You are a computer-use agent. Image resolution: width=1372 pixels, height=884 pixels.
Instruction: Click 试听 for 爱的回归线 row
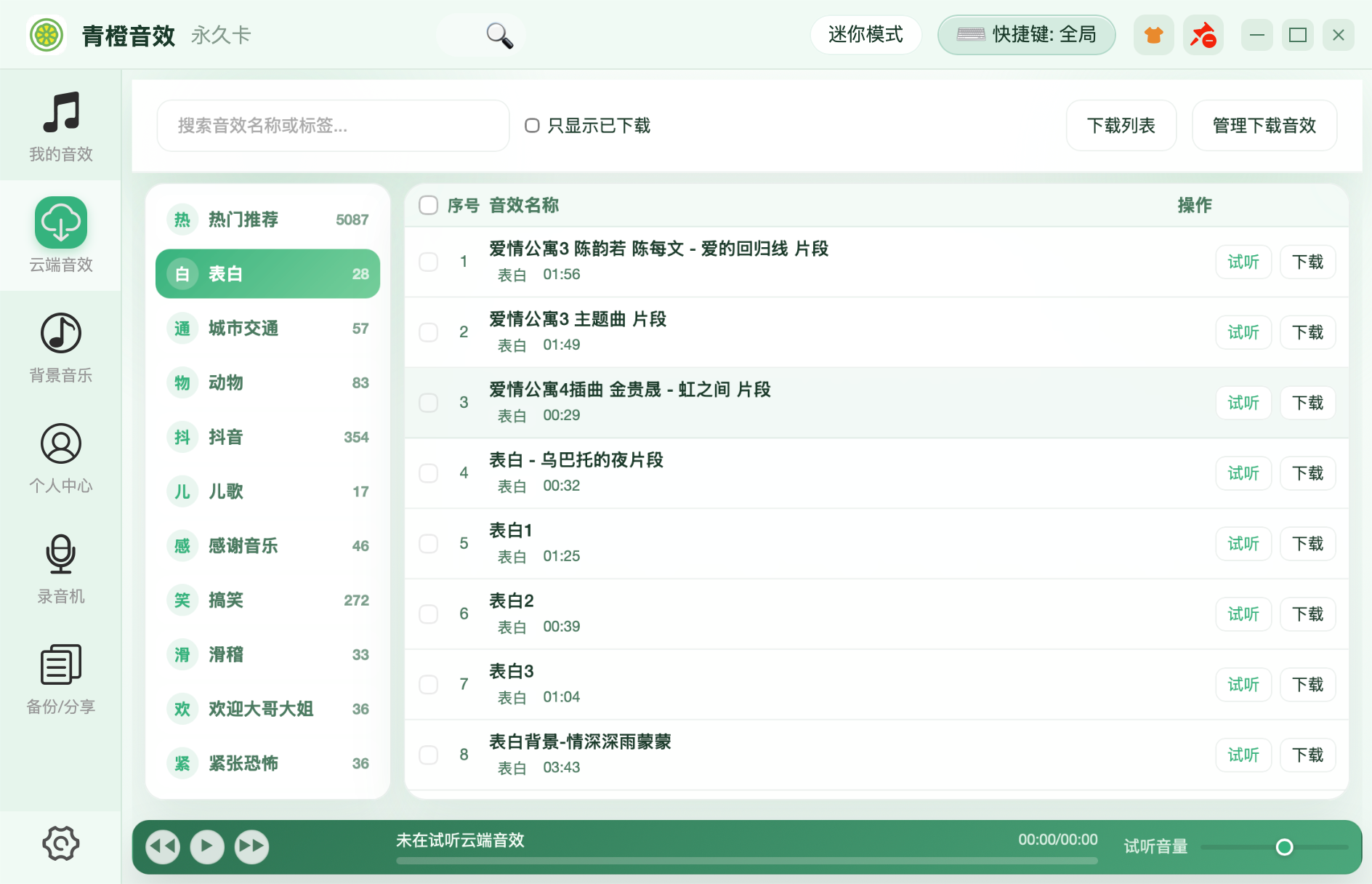pos(1243,262)
